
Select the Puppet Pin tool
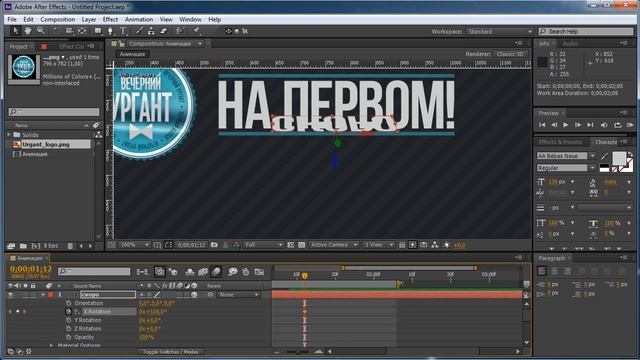coord(196,31)
